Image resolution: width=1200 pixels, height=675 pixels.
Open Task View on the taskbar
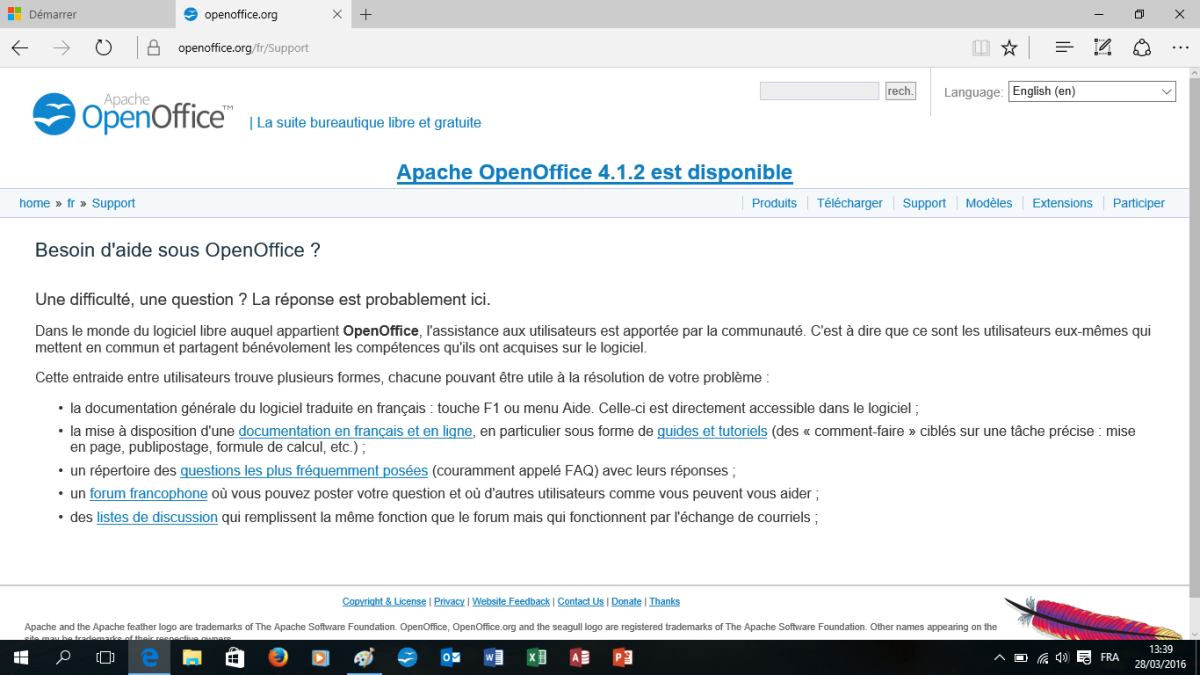pos(105,657)
